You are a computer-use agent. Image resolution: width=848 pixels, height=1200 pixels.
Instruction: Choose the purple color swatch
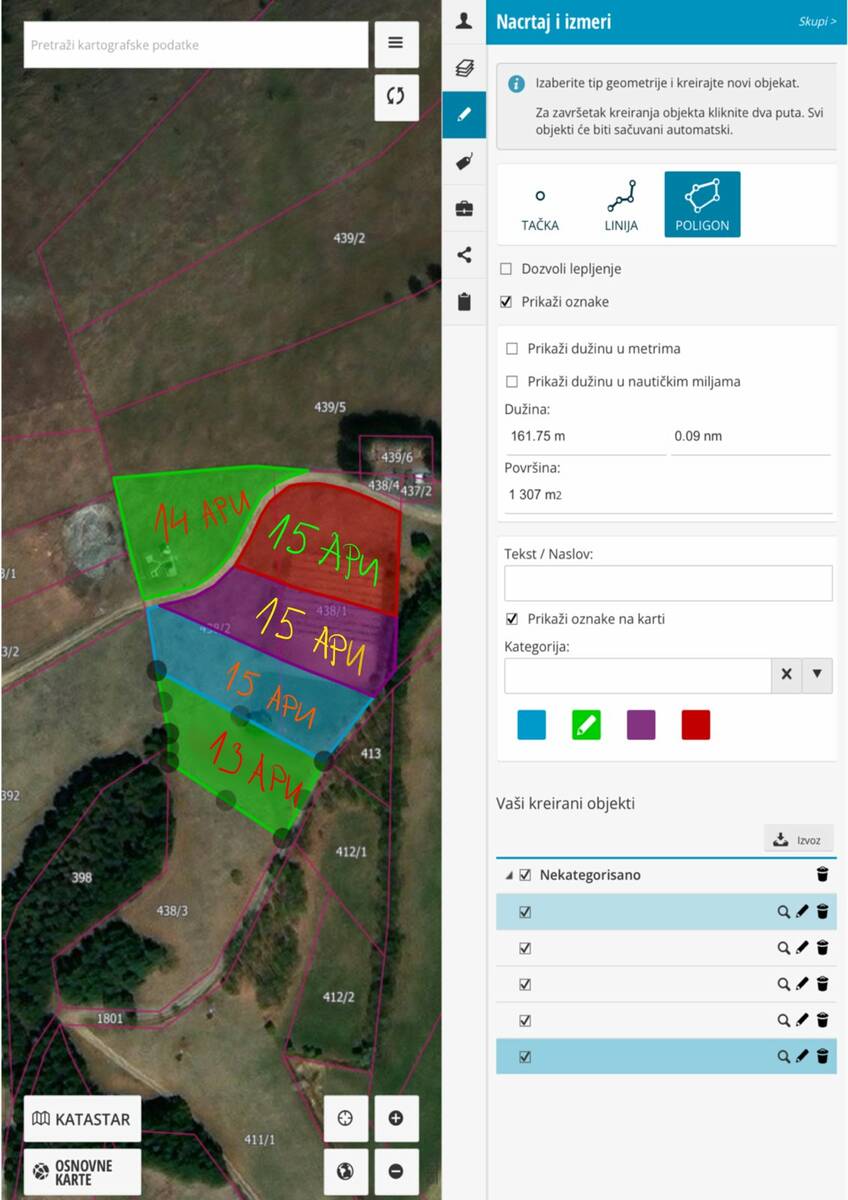click(x=641, y=725)
